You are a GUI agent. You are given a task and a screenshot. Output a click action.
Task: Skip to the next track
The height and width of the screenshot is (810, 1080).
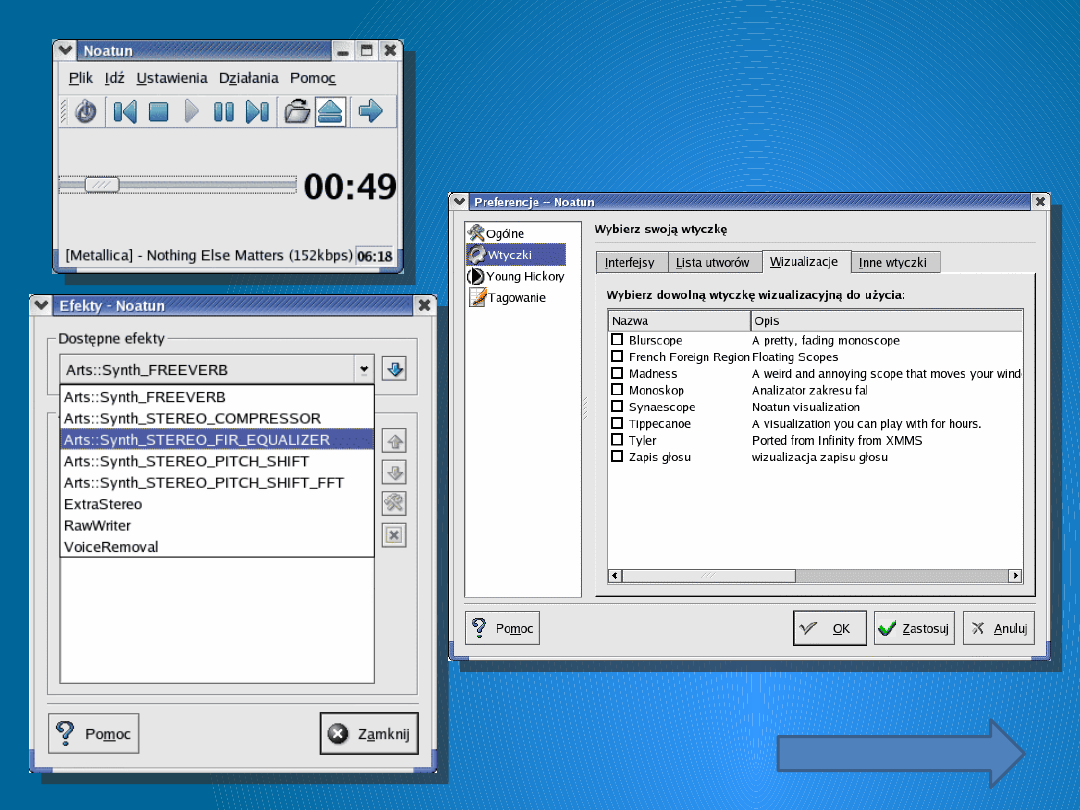257,111
